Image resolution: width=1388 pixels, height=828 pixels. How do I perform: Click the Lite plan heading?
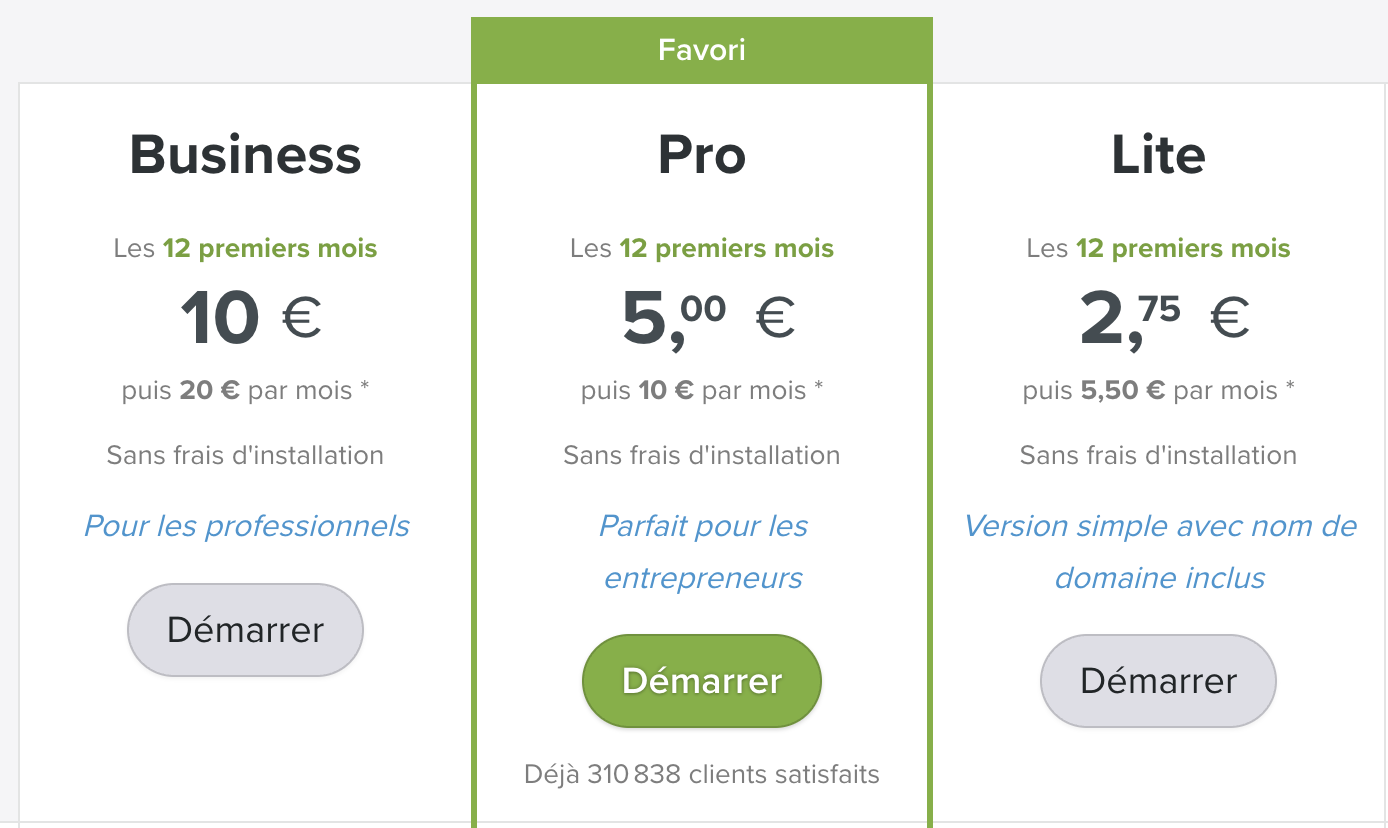point(1158,155)
